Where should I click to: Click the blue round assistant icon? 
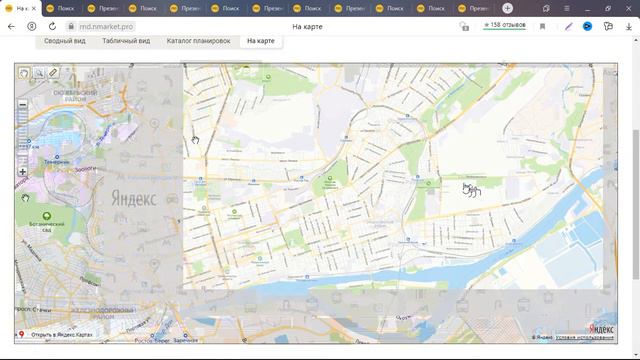587,27
